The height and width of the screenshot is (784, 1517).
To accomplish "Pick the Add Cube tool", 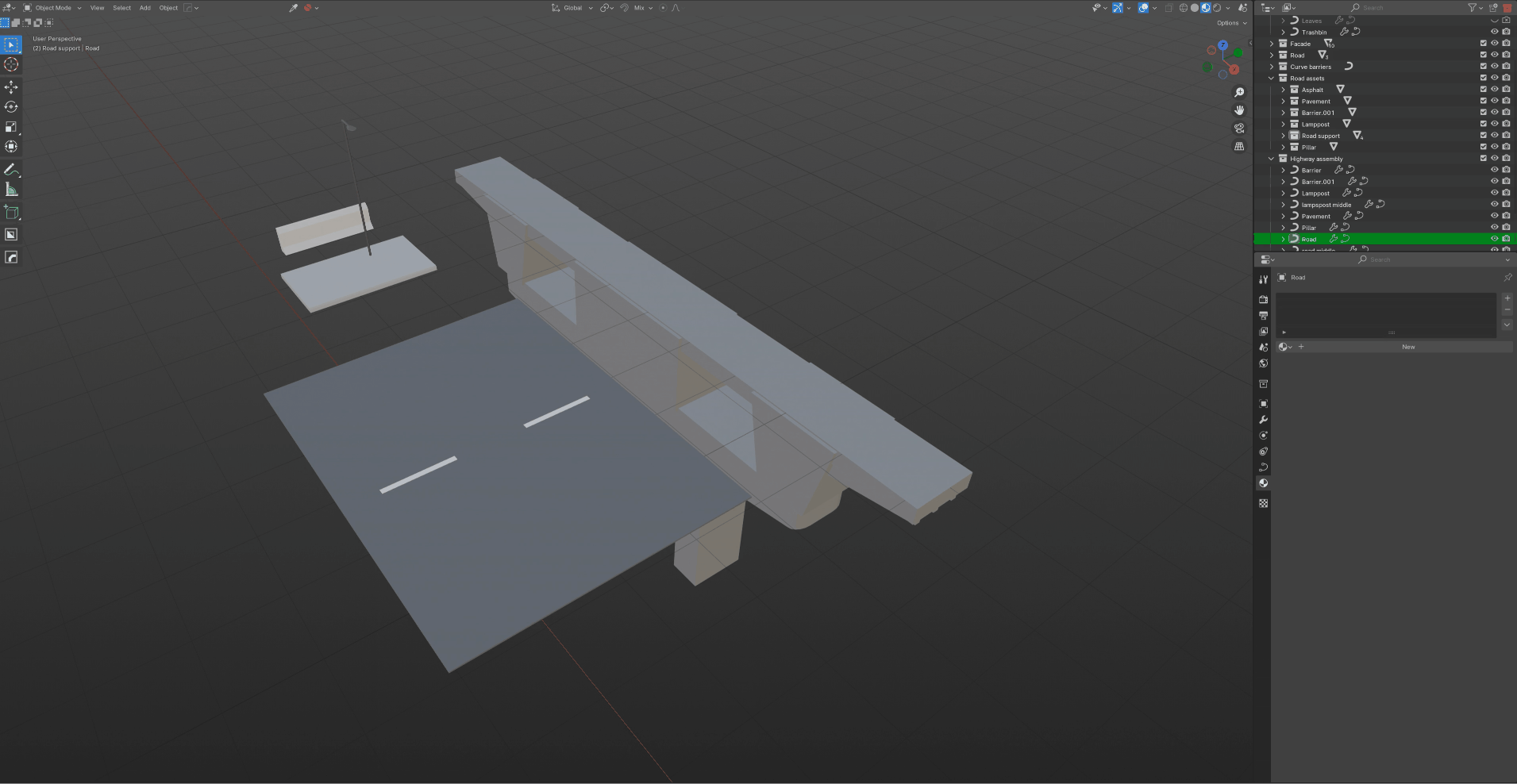I will tap(11, 212).
